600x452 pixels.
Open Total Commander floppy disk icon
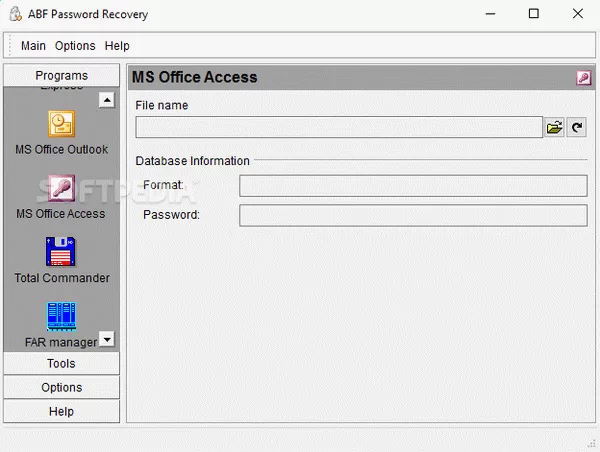61,252
